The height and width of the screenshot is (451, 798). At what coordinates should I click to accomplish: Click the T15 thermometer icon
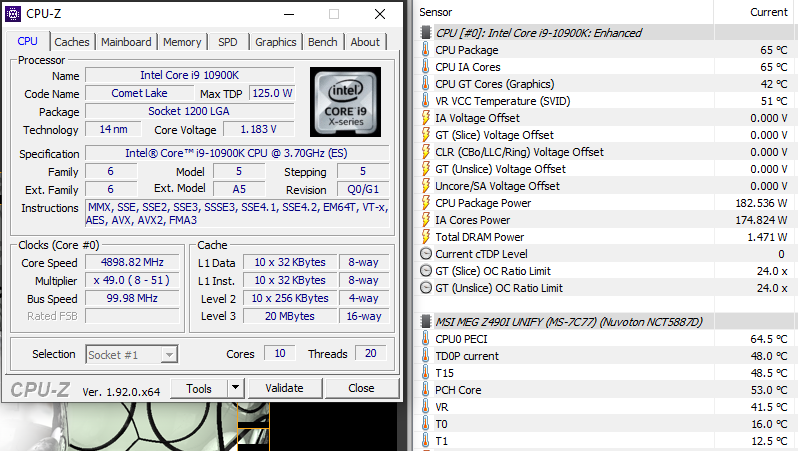(x=425, y=373)
